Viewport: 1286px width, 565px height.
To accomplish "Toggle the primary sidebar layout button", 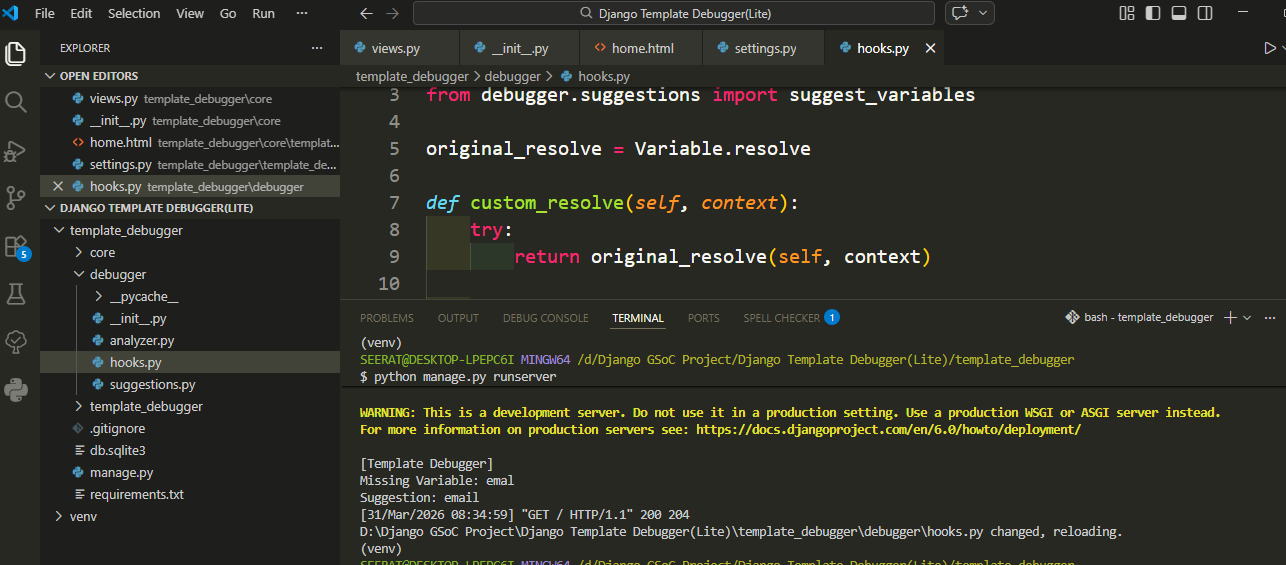I will pos(1153,14).
